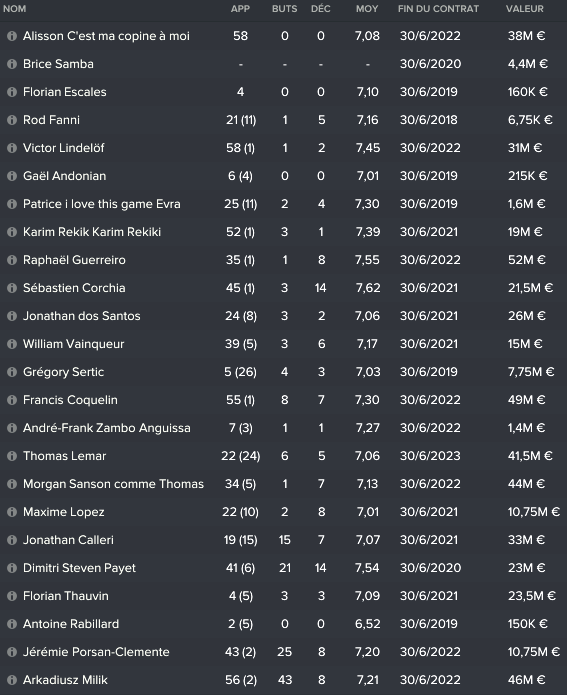Open Jérémie Porsan-Clemente player name
The image size is (567, 695).
(96, 652)
